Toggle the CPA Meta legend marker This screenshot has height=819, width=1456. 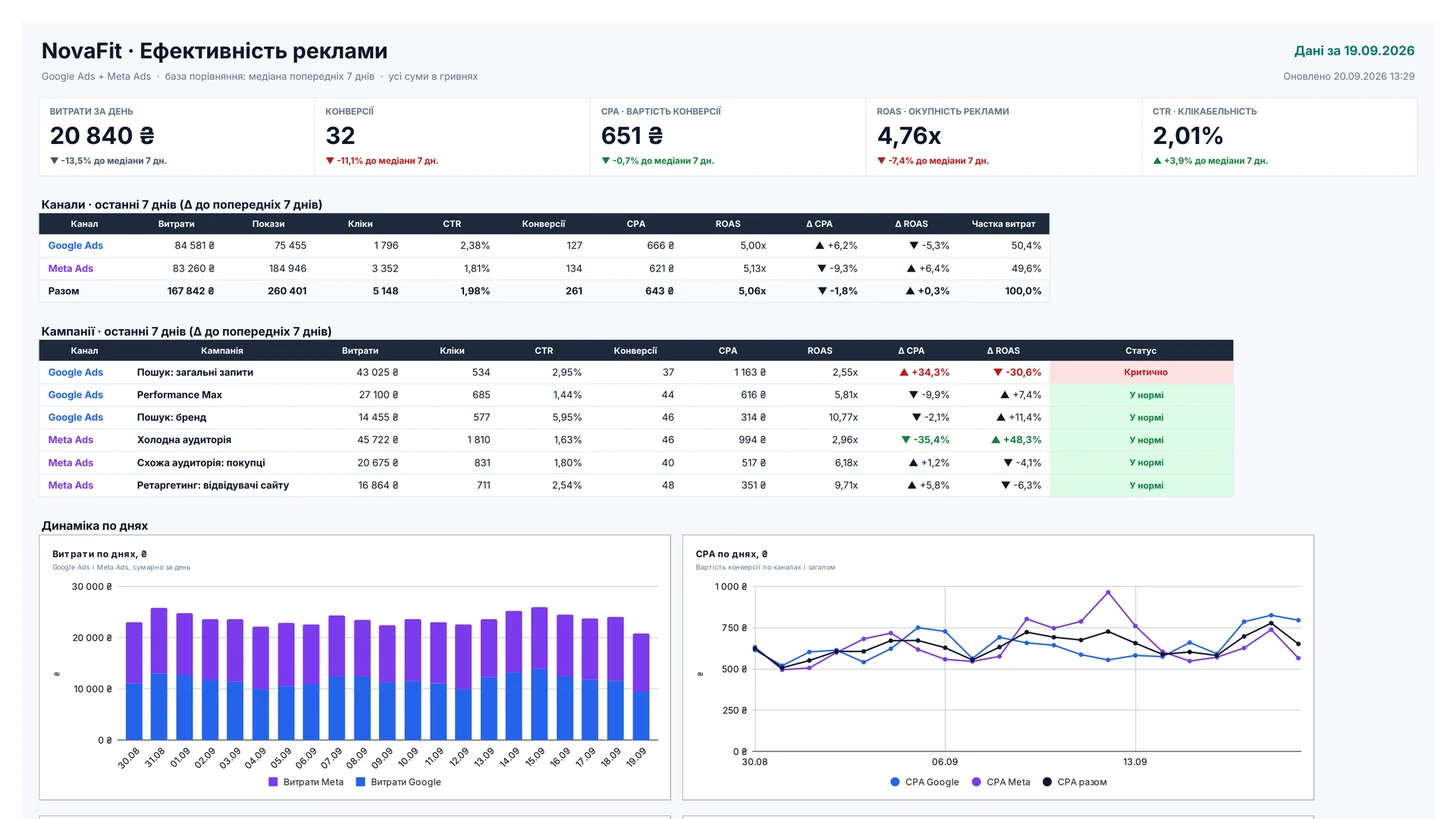pos(976,782)
